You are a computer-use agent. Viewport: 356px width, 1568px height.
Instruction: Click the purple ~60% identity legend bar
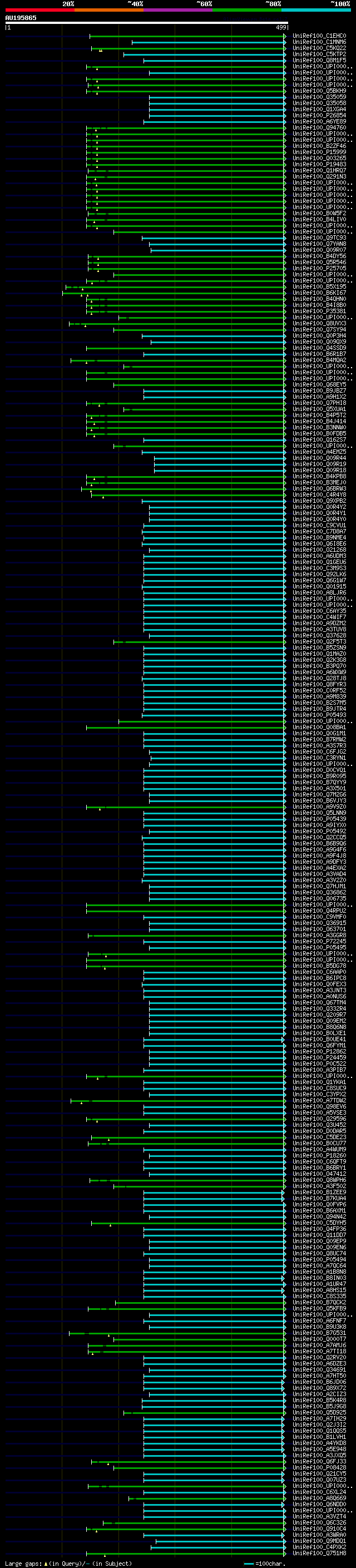pyautogui.click(x=179, y=10)
